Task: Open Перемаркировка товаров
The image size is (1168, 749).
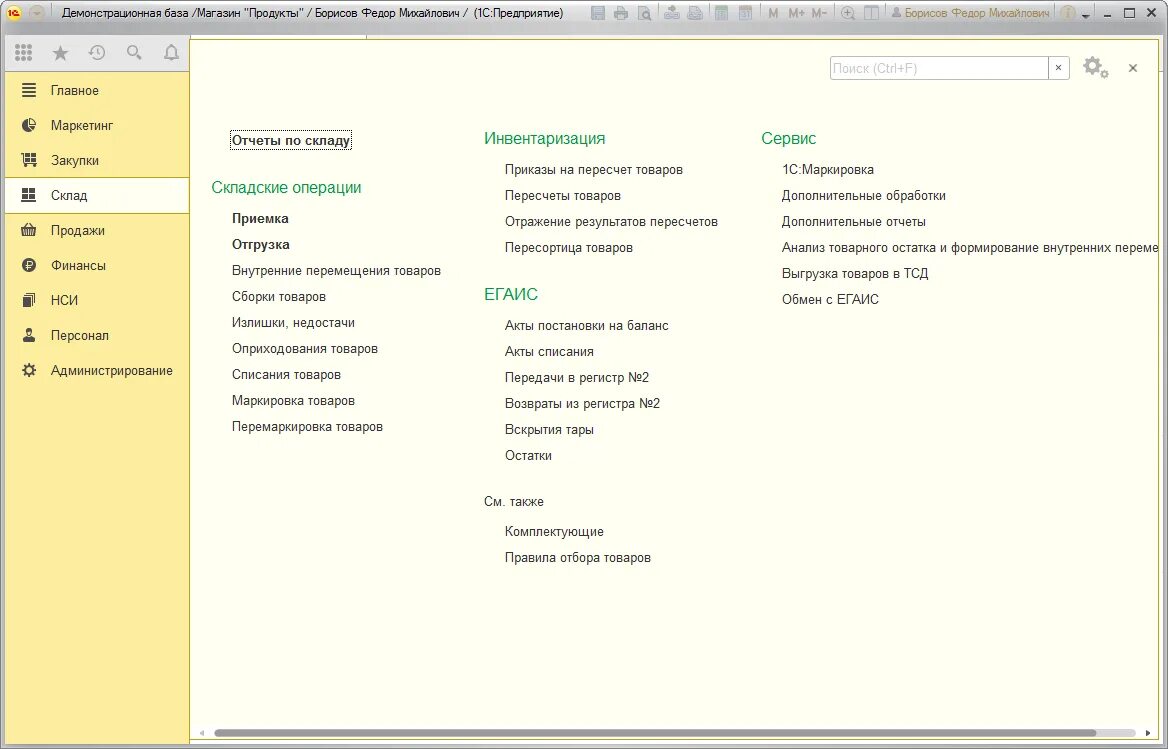Action: click(x=307, y=427)
